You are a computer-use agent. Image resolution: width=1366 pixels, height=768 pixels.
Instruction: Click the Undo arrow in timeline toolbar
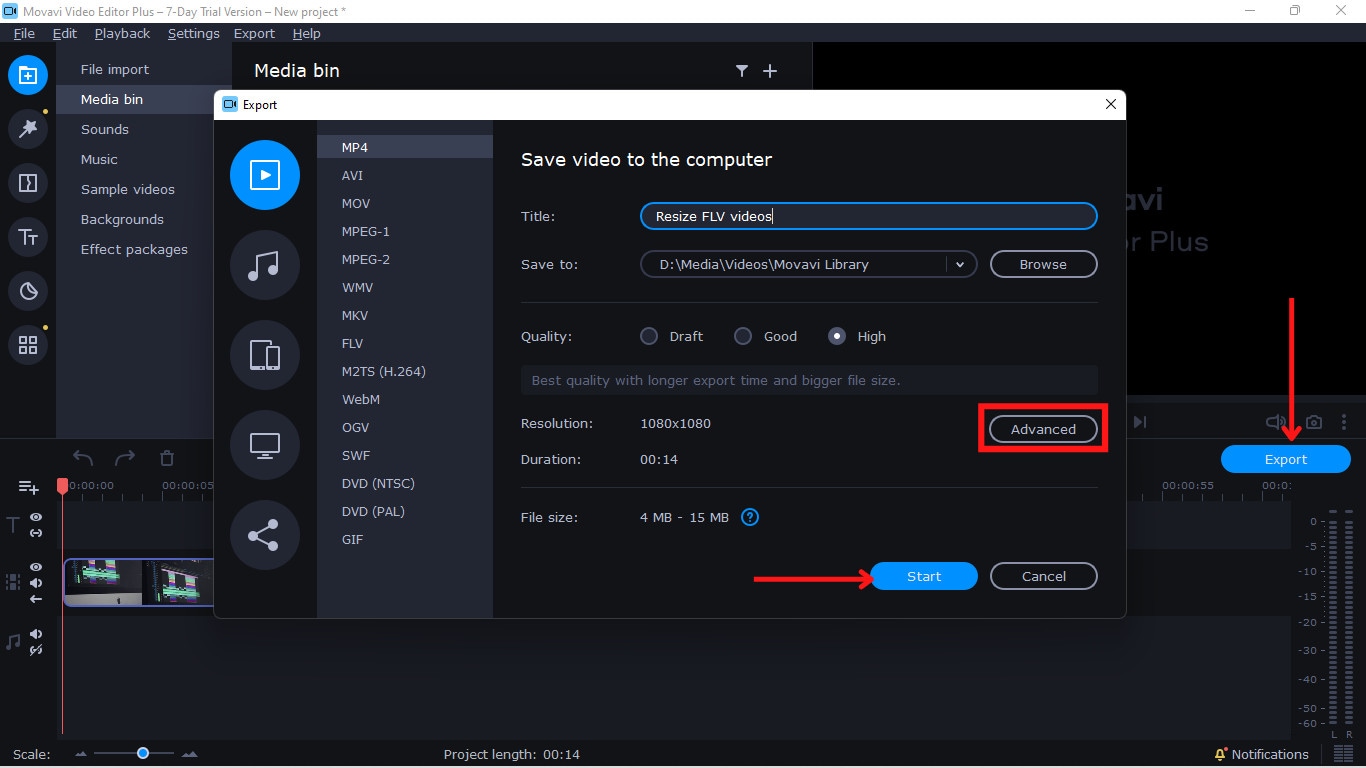[83, 458]
